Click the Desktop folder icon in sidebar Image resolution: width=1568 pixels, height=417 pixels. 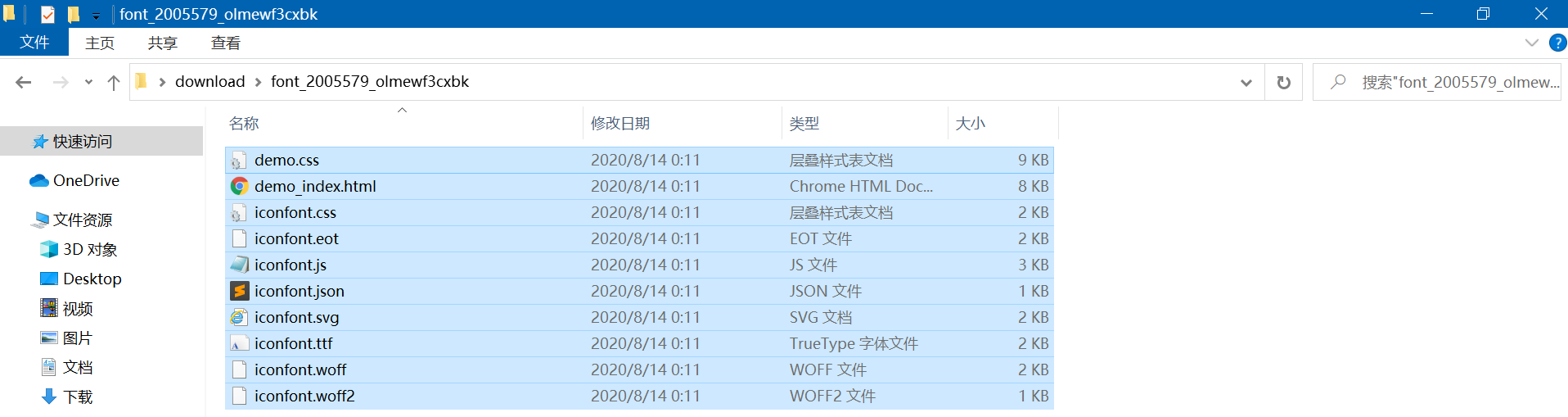[x=49, y=279]
